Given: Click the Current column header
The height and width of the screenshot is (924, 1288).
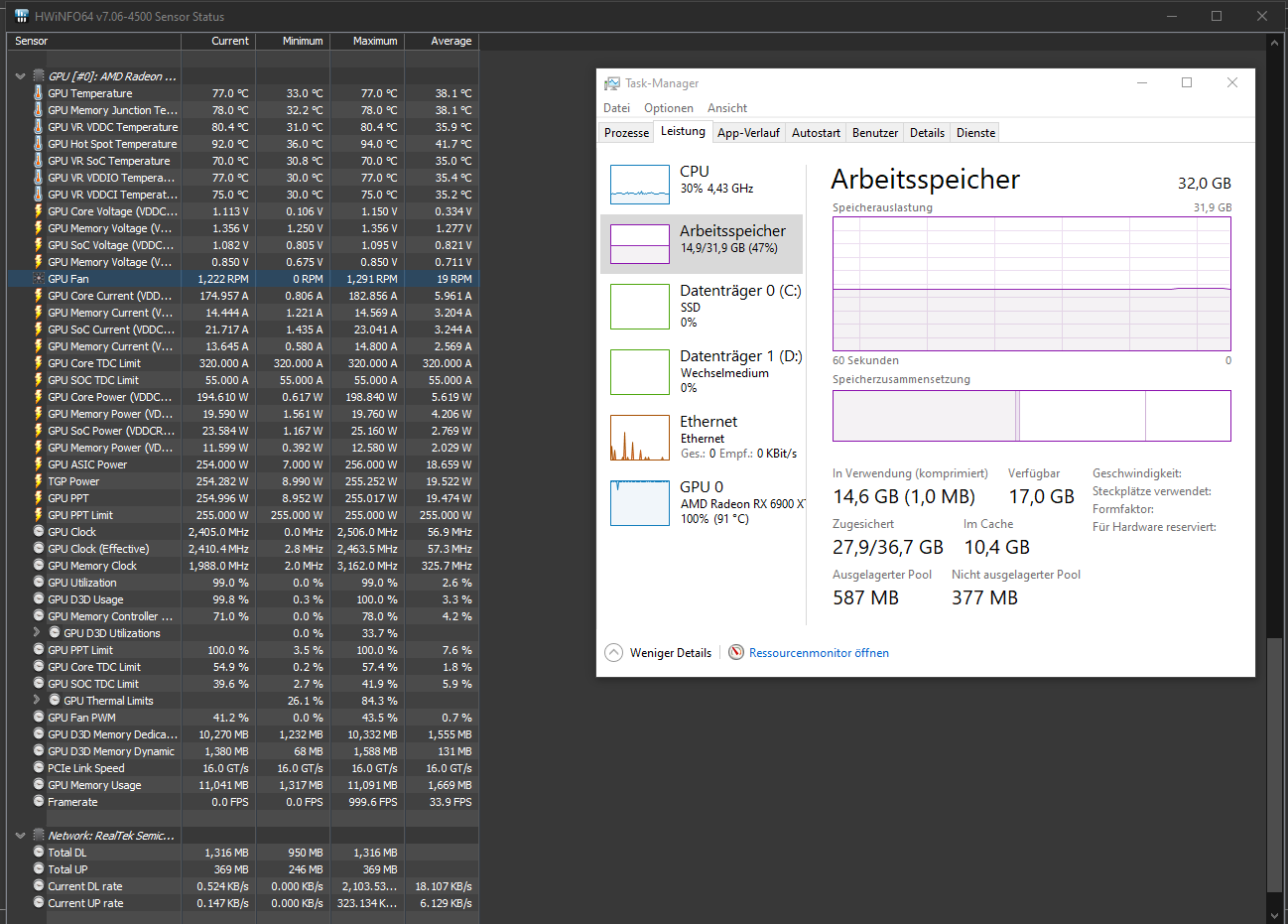Looking at the screenshot, I should click(x=218, y=41).
